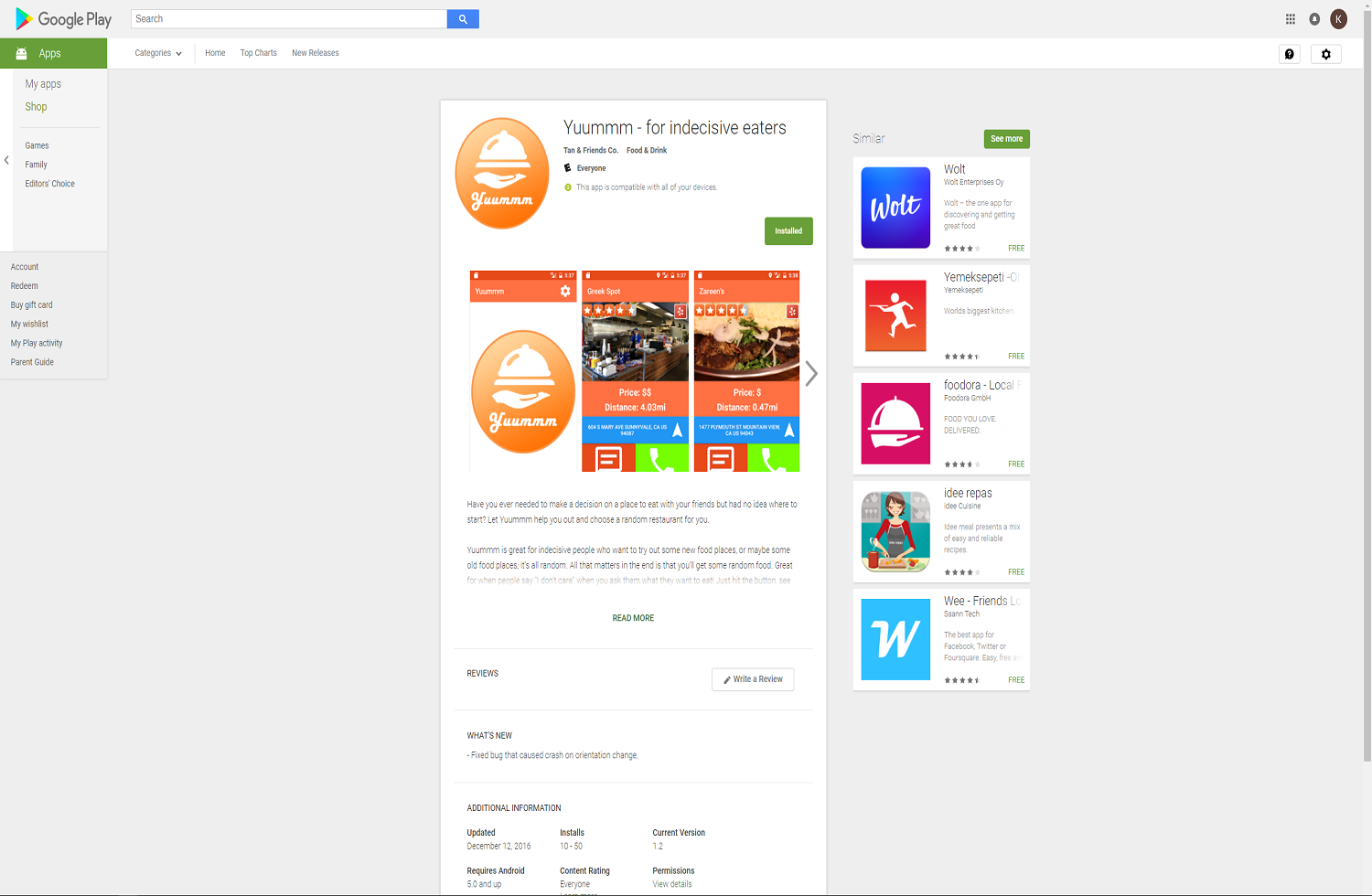Collapse the left sidebar arrow
Image resolution: width=1372 pixels, height=896 pixels.
point(6,160)
